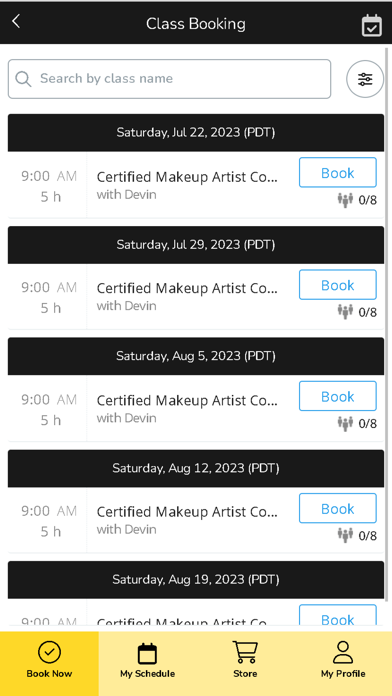Tap the attendee icon for Jul 29 class
The height and width of the screenshot is (696, 392).
click(x=345, y=312)
